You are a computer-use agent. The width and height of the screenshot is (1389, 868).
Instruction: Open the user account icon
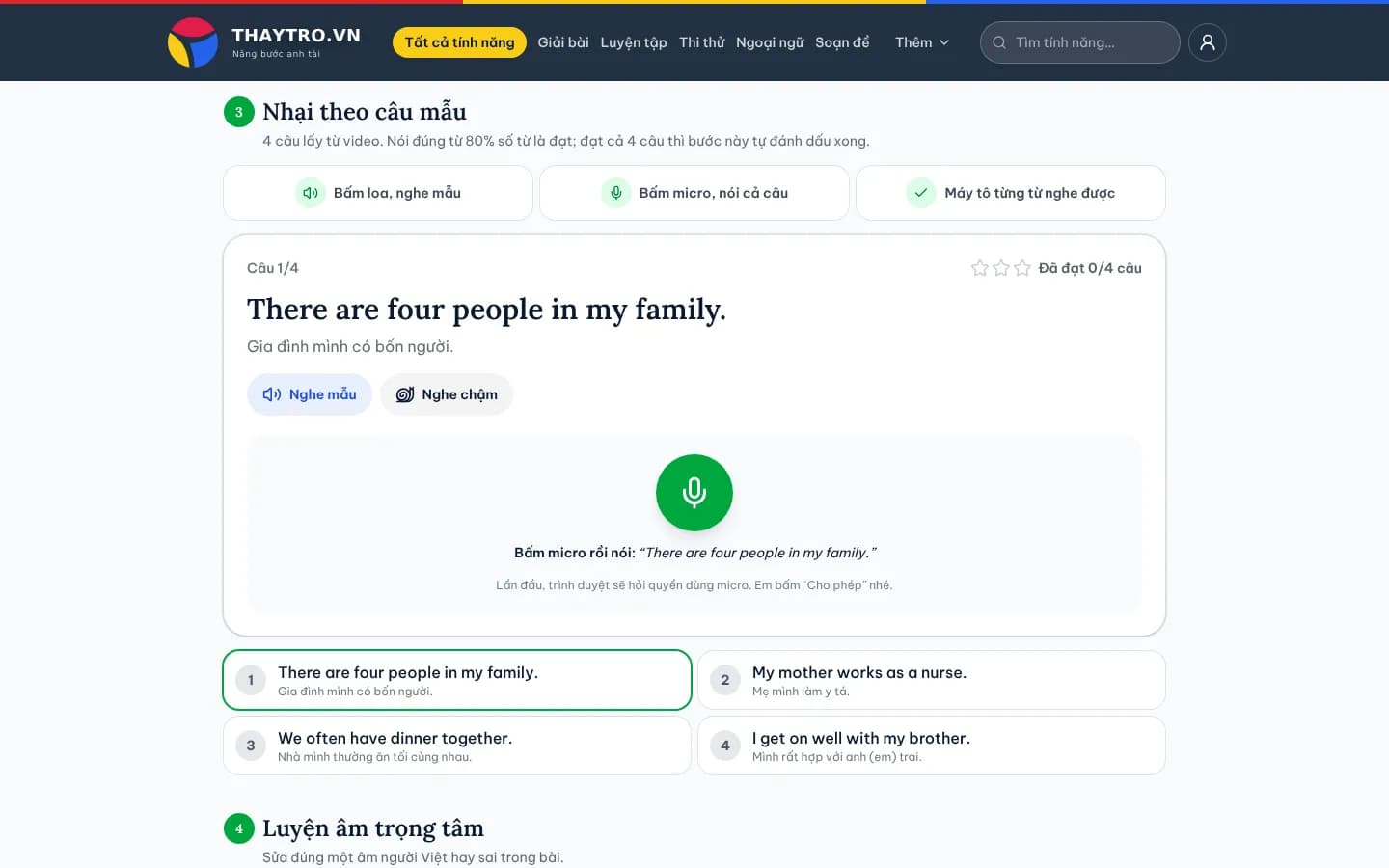pos(1207,42)
